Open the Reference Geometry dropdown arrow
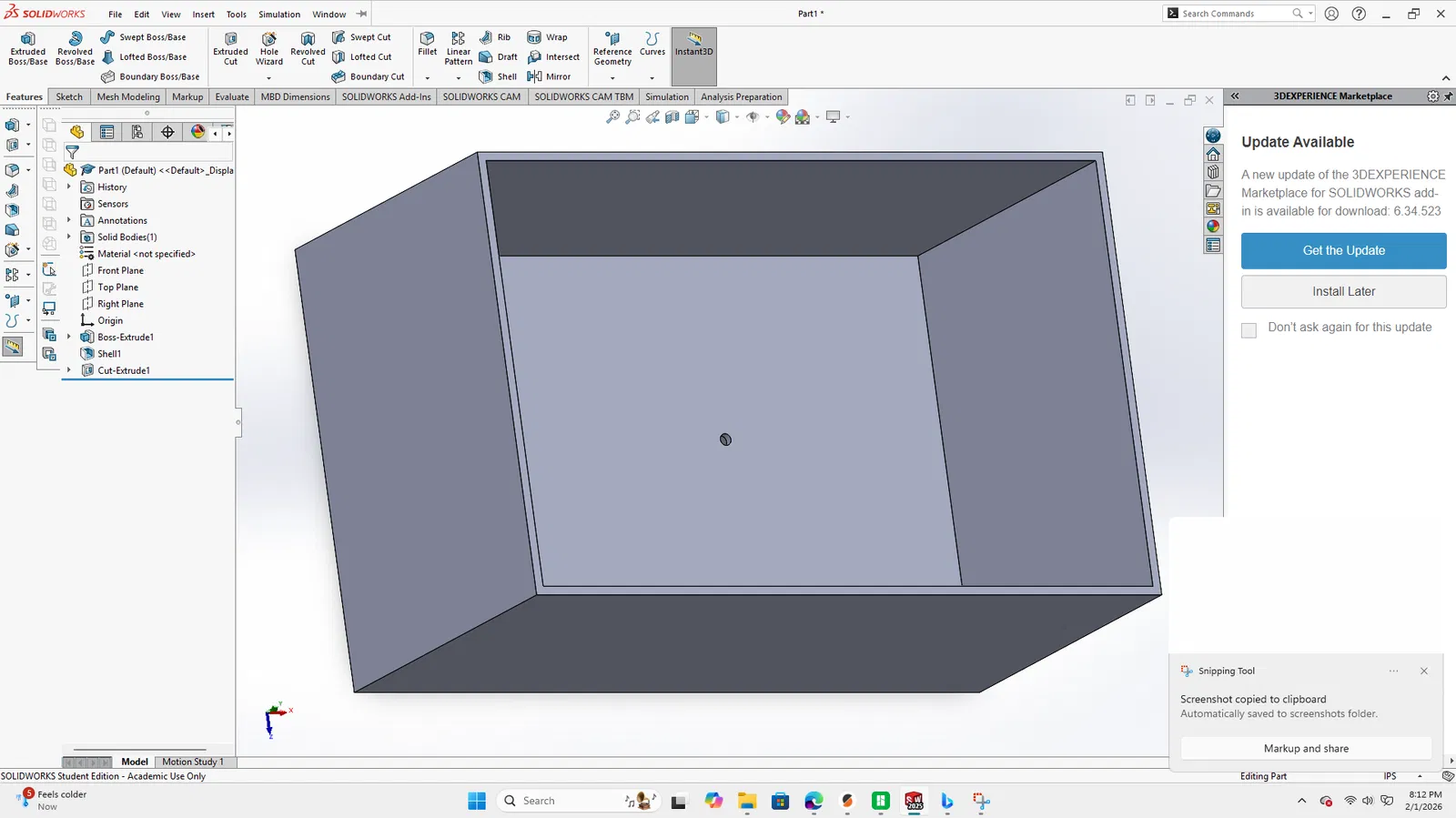Screen dimensions: 1456x818 pos(612,78)
